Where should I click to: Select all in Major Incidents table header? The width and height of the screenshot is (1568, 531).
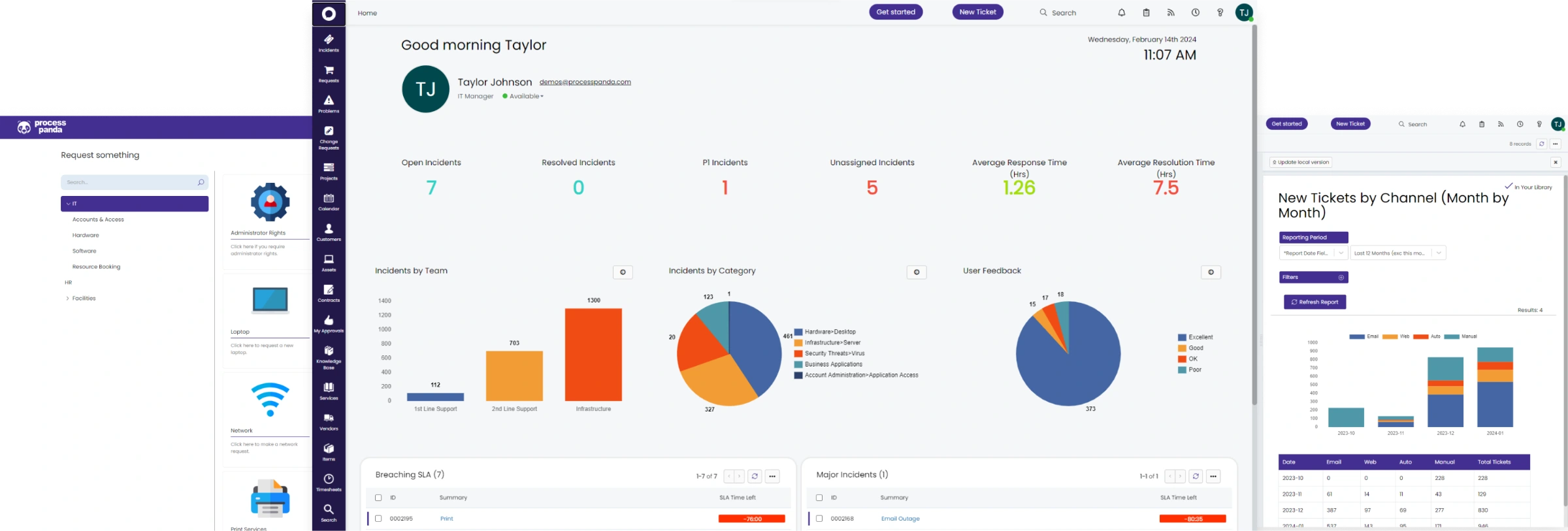click(819, 498)
